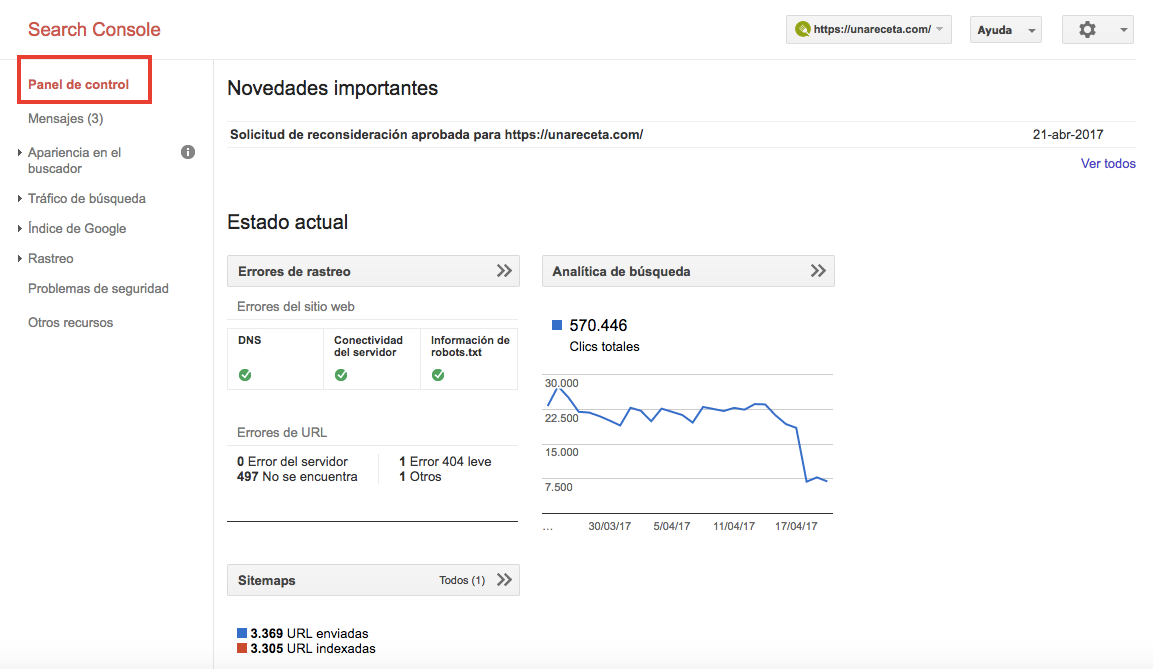Click the Search Console logo text
The image size is (1153, 669).
tap(94, 30)
